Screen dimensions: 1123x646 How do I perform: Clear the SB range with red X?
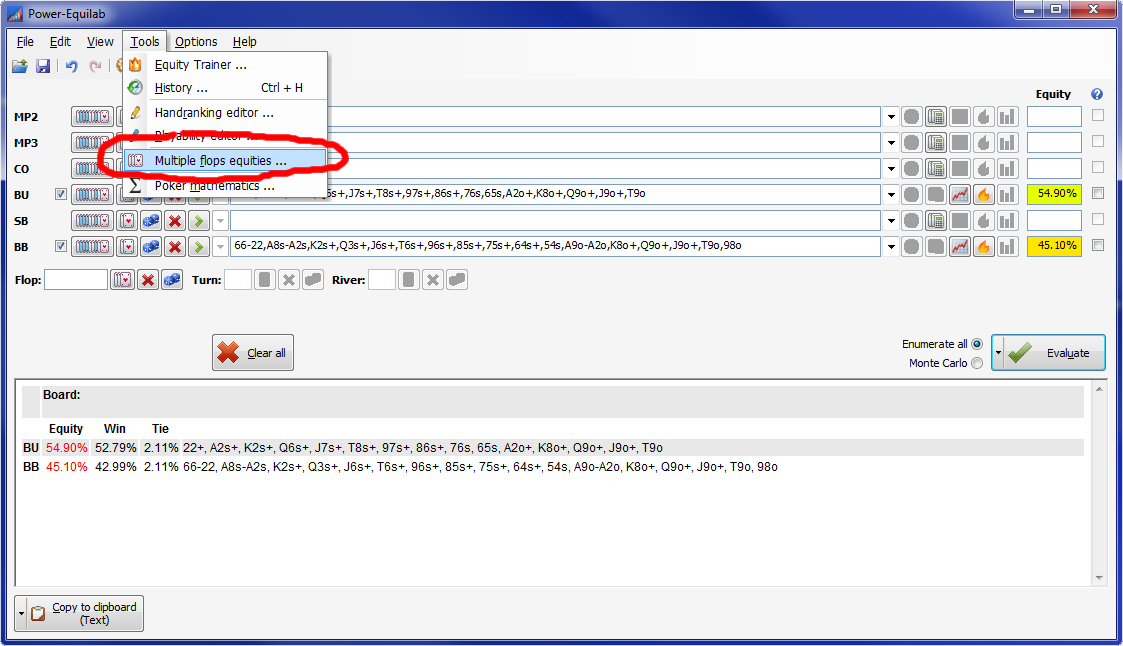(175, 221)
